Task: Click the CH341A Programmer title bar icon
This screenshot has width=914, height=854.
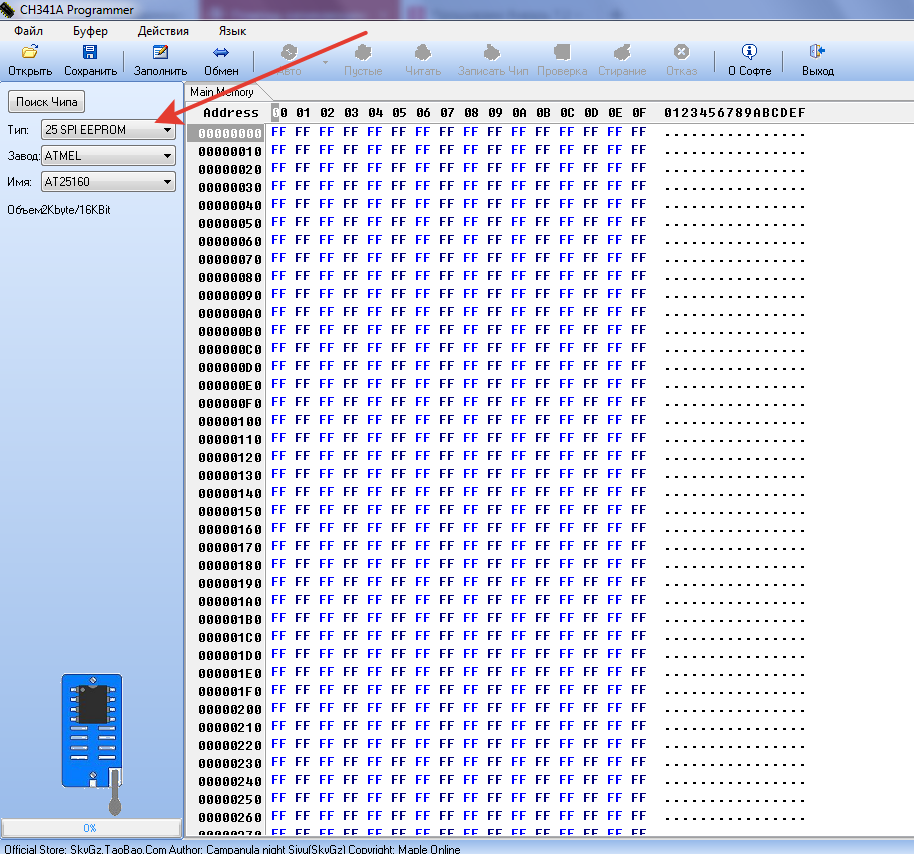Action: pyautogui.click(x=7, y=9)
